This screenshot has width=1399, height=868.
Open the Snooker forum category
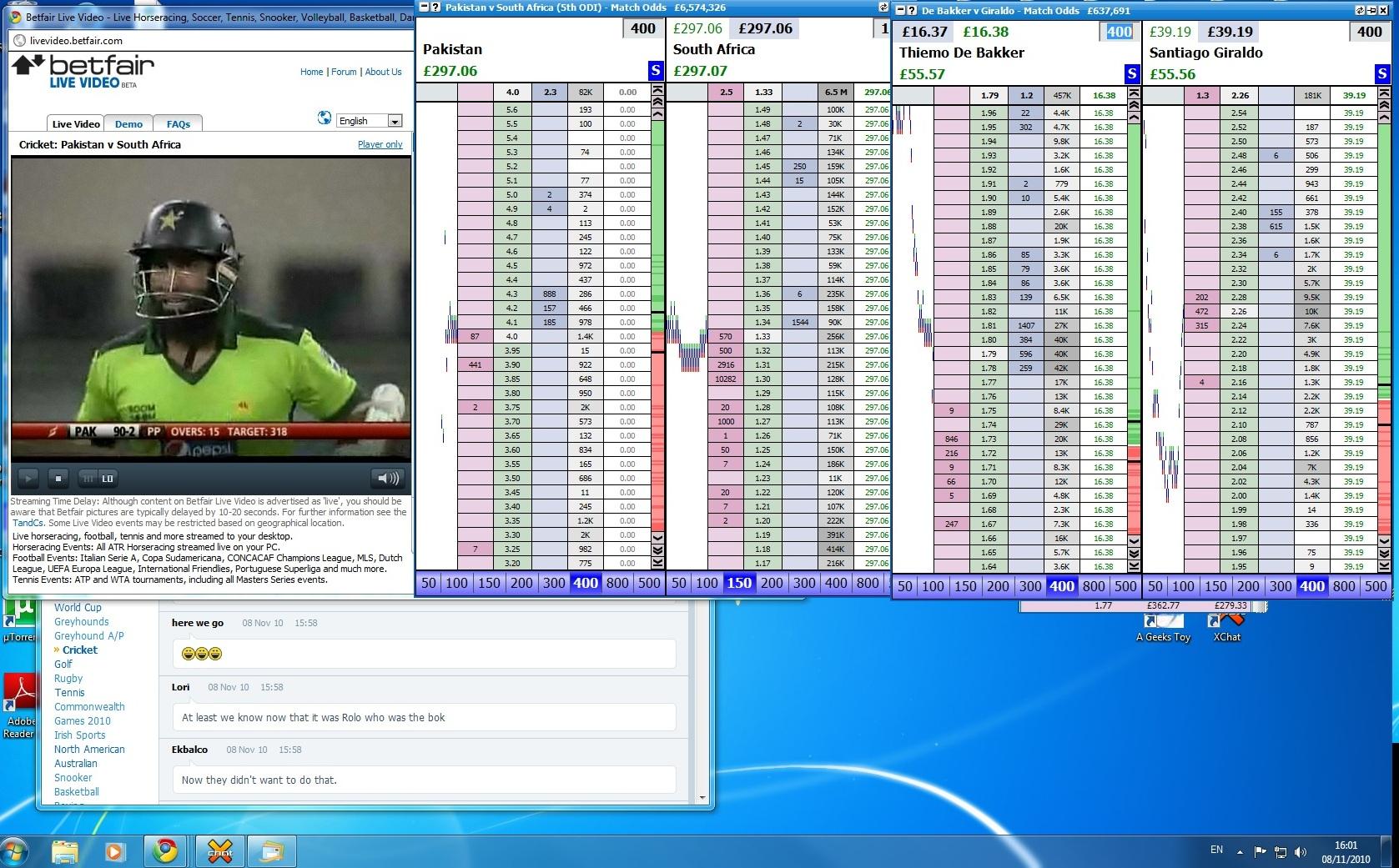click(73, 778)
